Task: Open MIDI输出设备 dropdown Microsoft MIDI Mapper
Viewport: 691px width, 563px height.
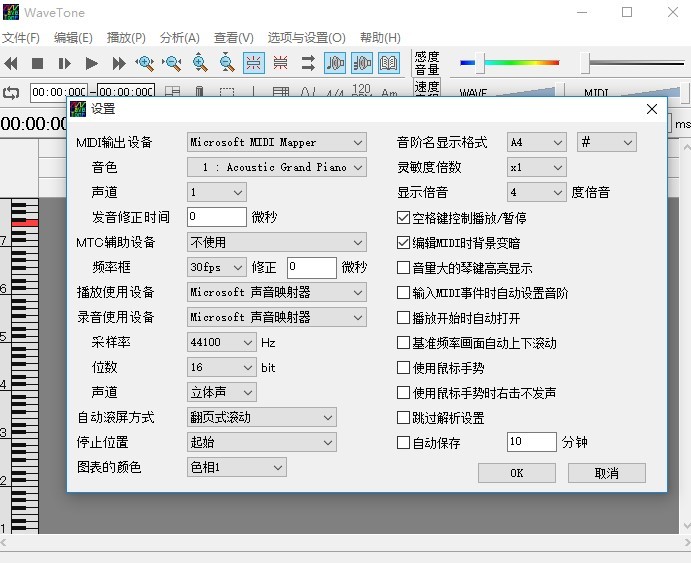Action: click(x=277, y=142)
